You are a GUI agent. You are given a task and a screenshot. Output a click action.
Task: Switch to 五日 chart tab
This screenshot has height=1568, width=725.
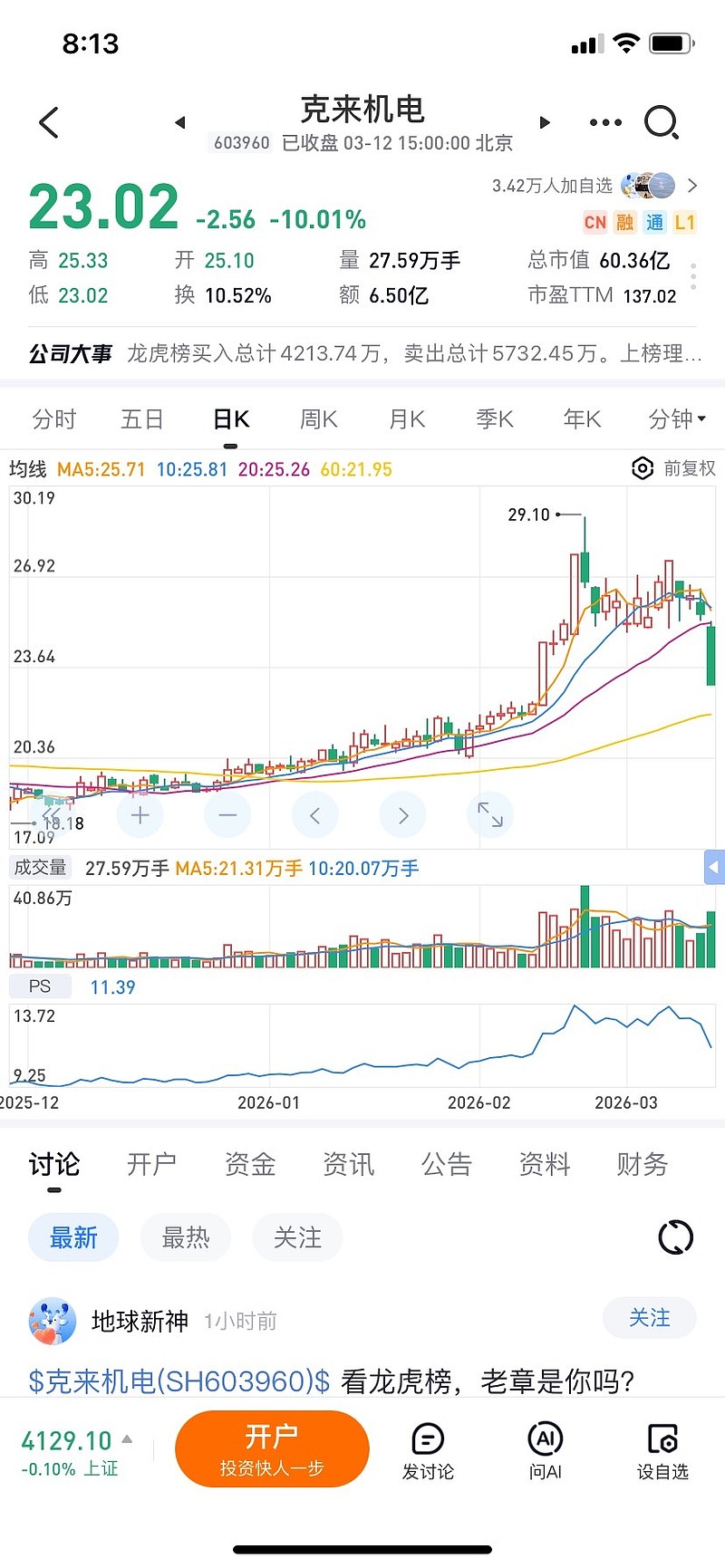[142, 419]
